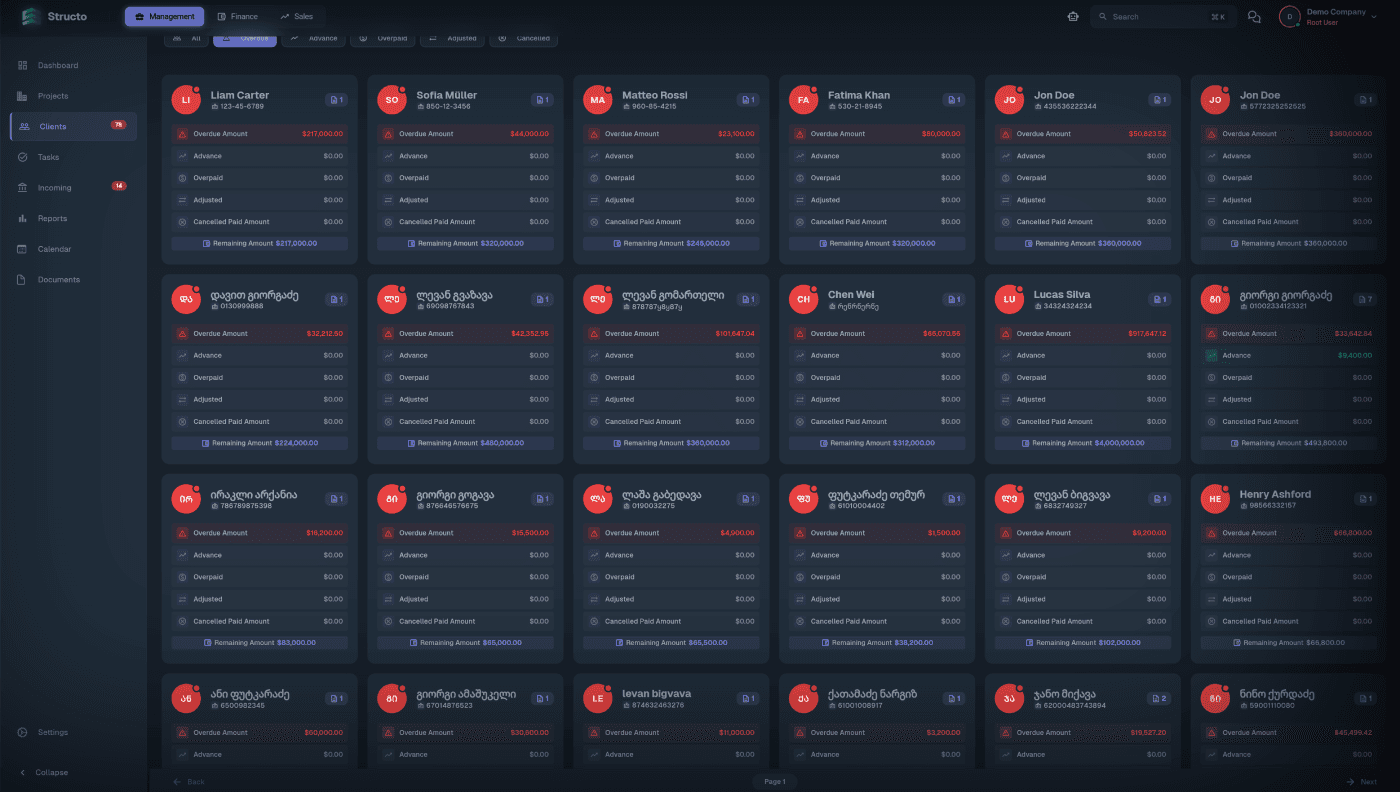Click Fatima Khan's FA avatar

click(803, 100)
